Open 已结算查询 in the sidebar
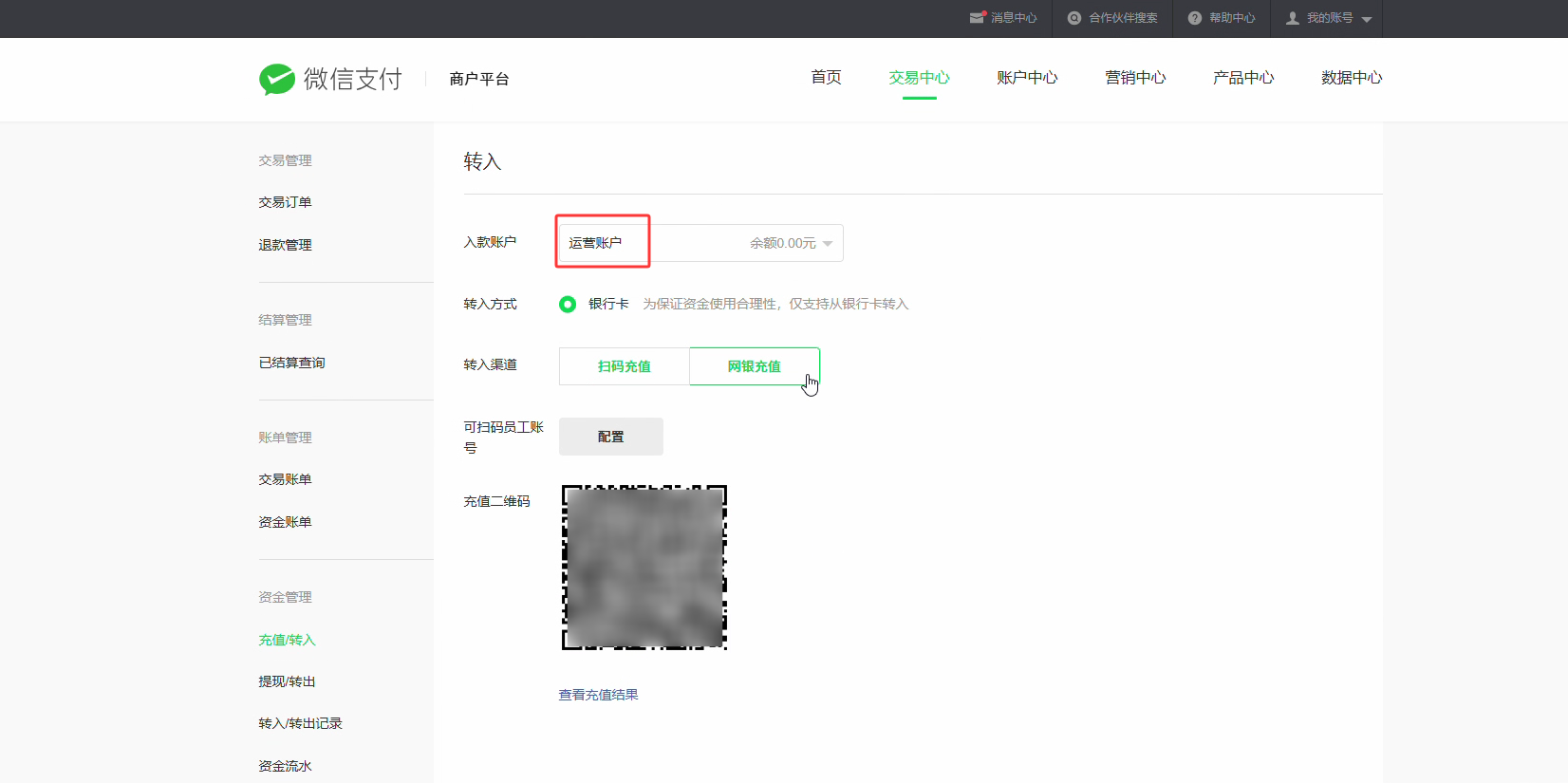Viewport: 1568px width, 783px height. (x=291, y=363)
